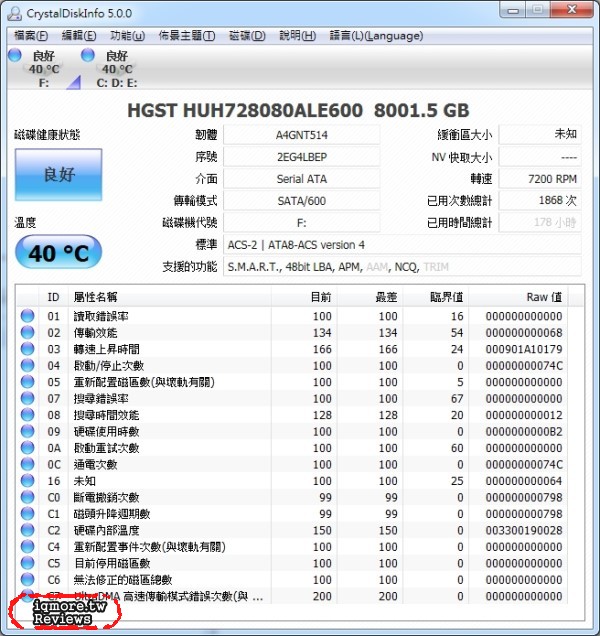Click the CrystalDiskInfo title bar icon
The image size is (600, 636).
[15, 13]
